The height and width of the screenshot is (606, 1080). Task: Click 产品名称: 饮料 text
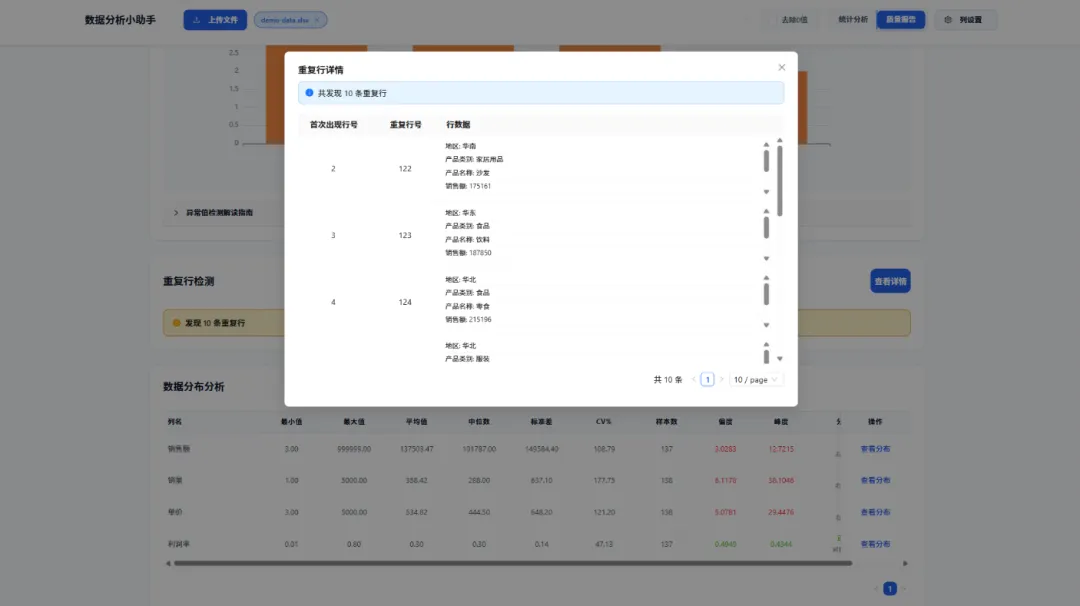(468, 240)
